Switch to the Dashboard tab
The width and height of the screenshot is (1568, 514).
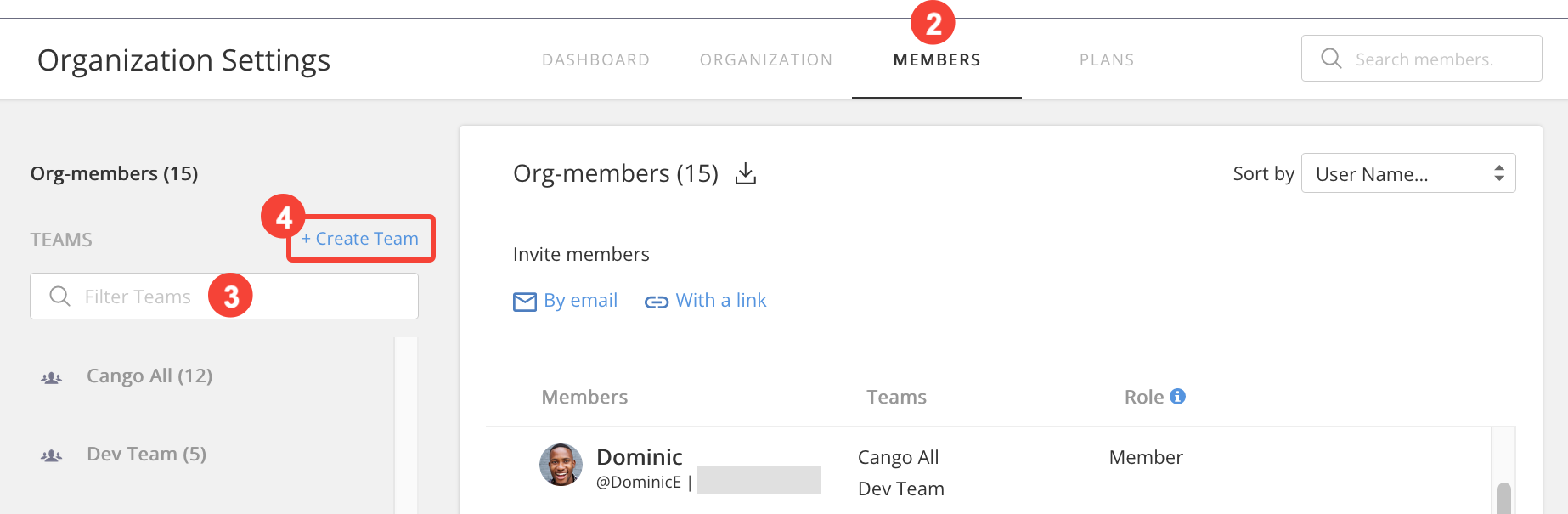click(596, 59)
